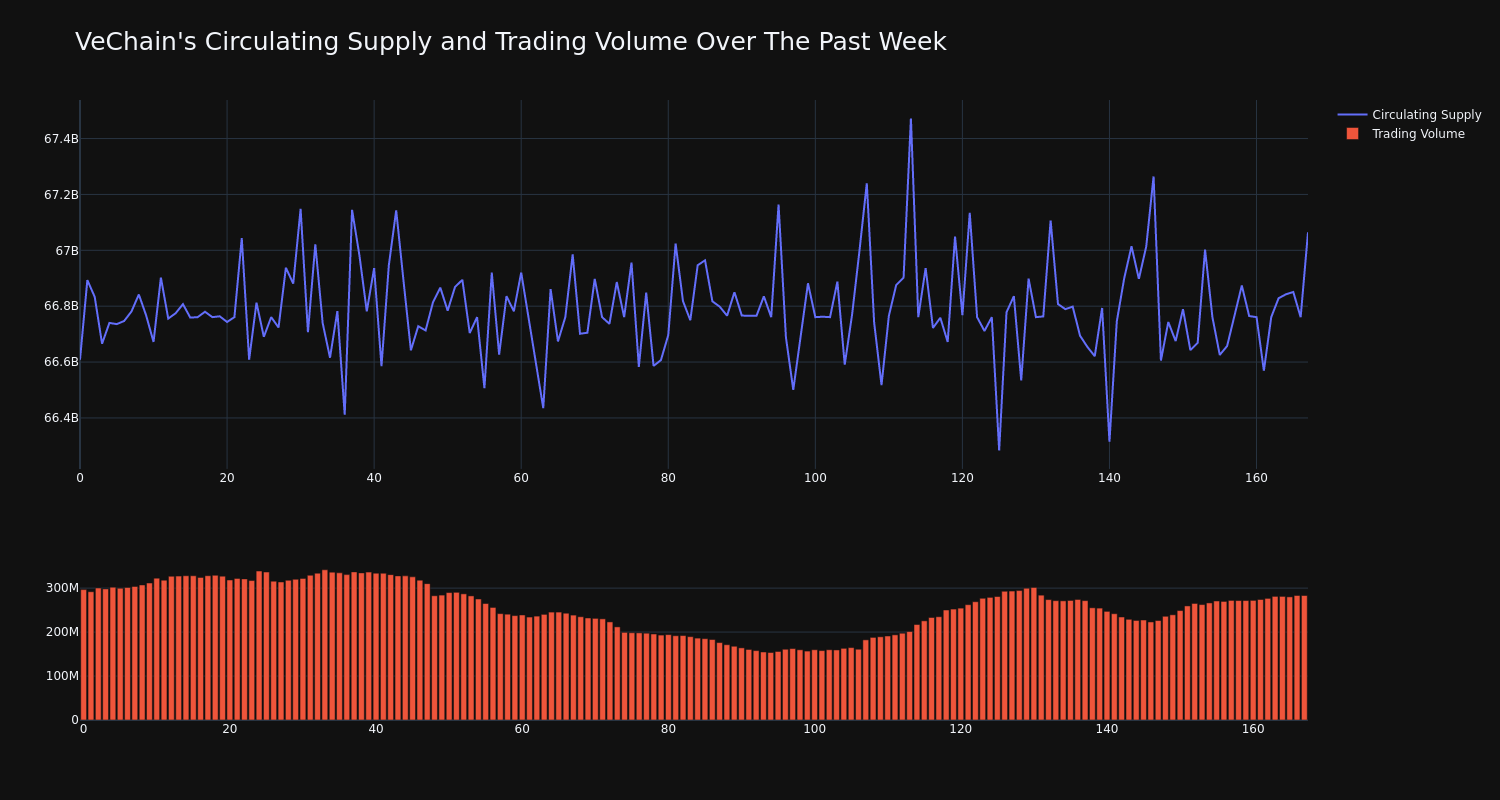Click x-axis tick 100 on supply chart
This screenshot has height=800, width=1500.
[815, 478]
